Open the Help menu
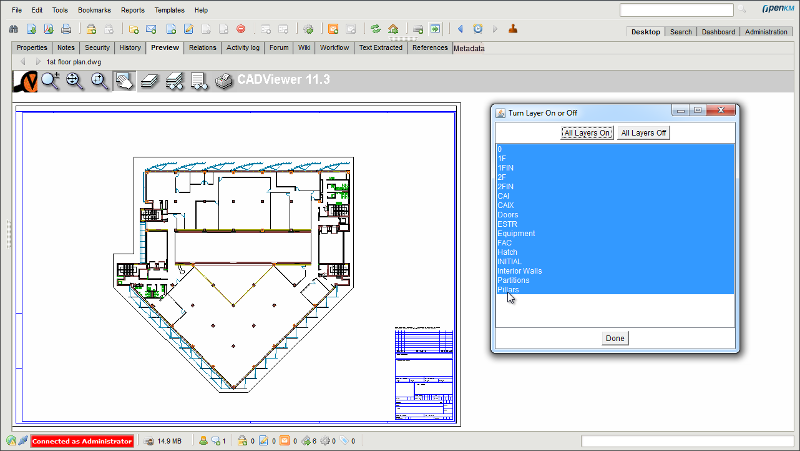 click(x=201, y=10)
